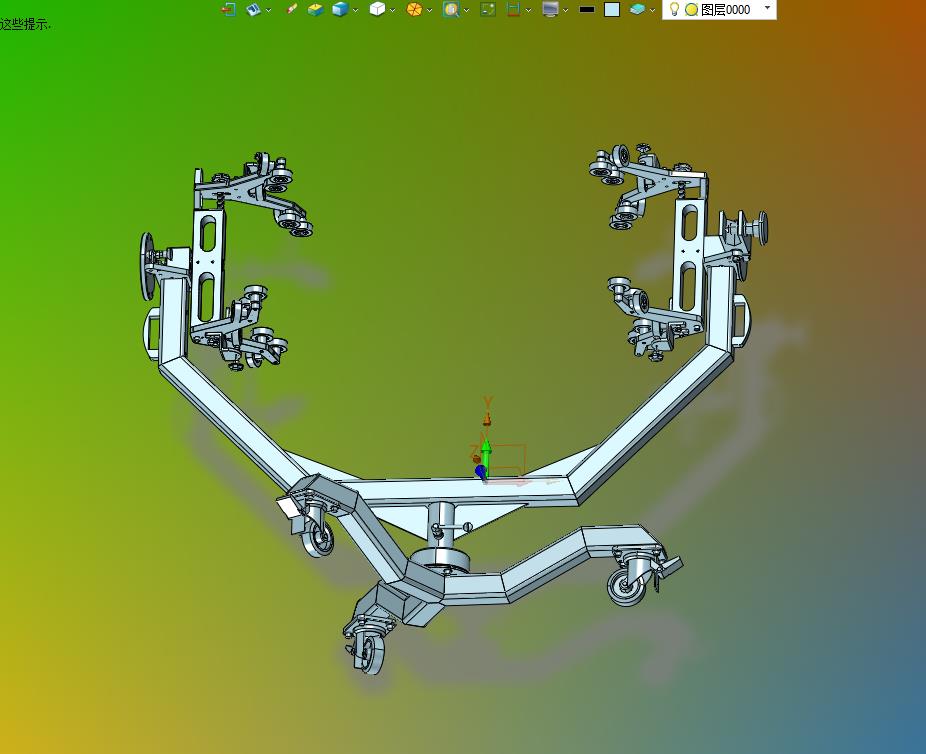Open the monitor display dropdown arrow
This screenshot has width=926, height=754.
pos(565,10)
